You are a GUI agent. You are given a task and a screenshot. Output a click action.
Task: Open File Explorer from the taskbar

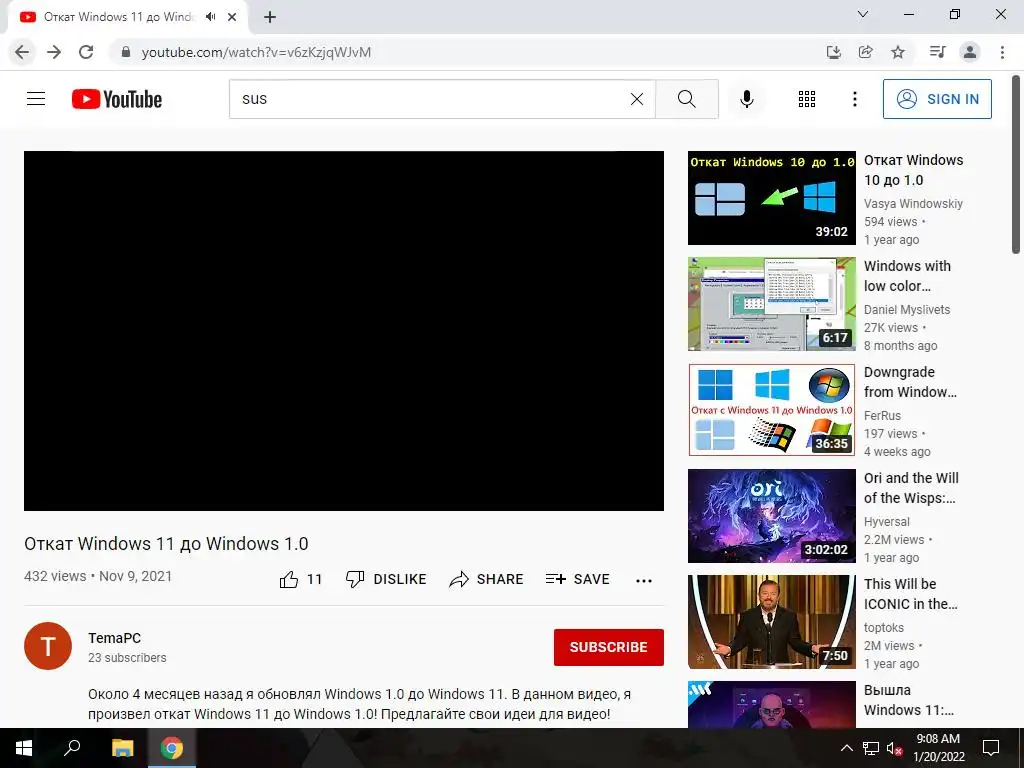pos(122,748)
